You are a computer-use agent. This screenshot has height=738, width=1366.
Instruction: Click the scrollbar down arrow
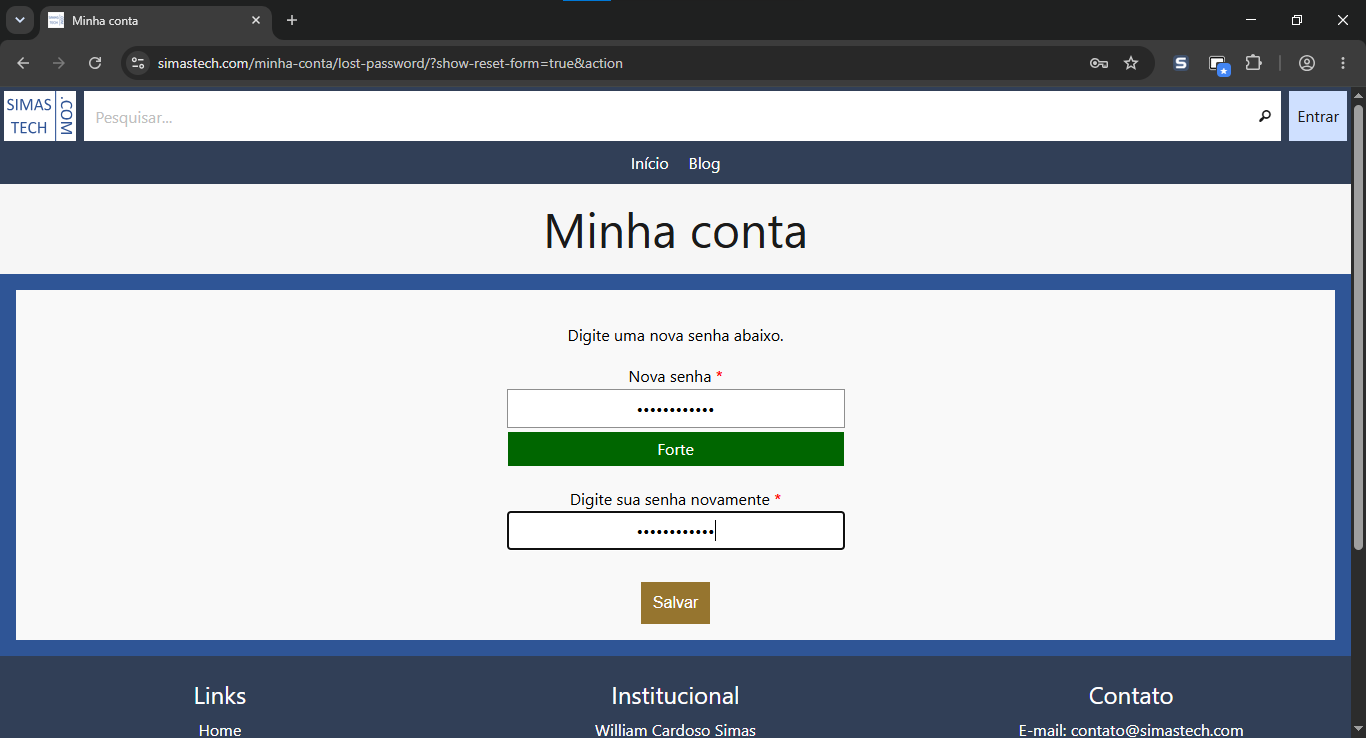[x=1358, y=730]
